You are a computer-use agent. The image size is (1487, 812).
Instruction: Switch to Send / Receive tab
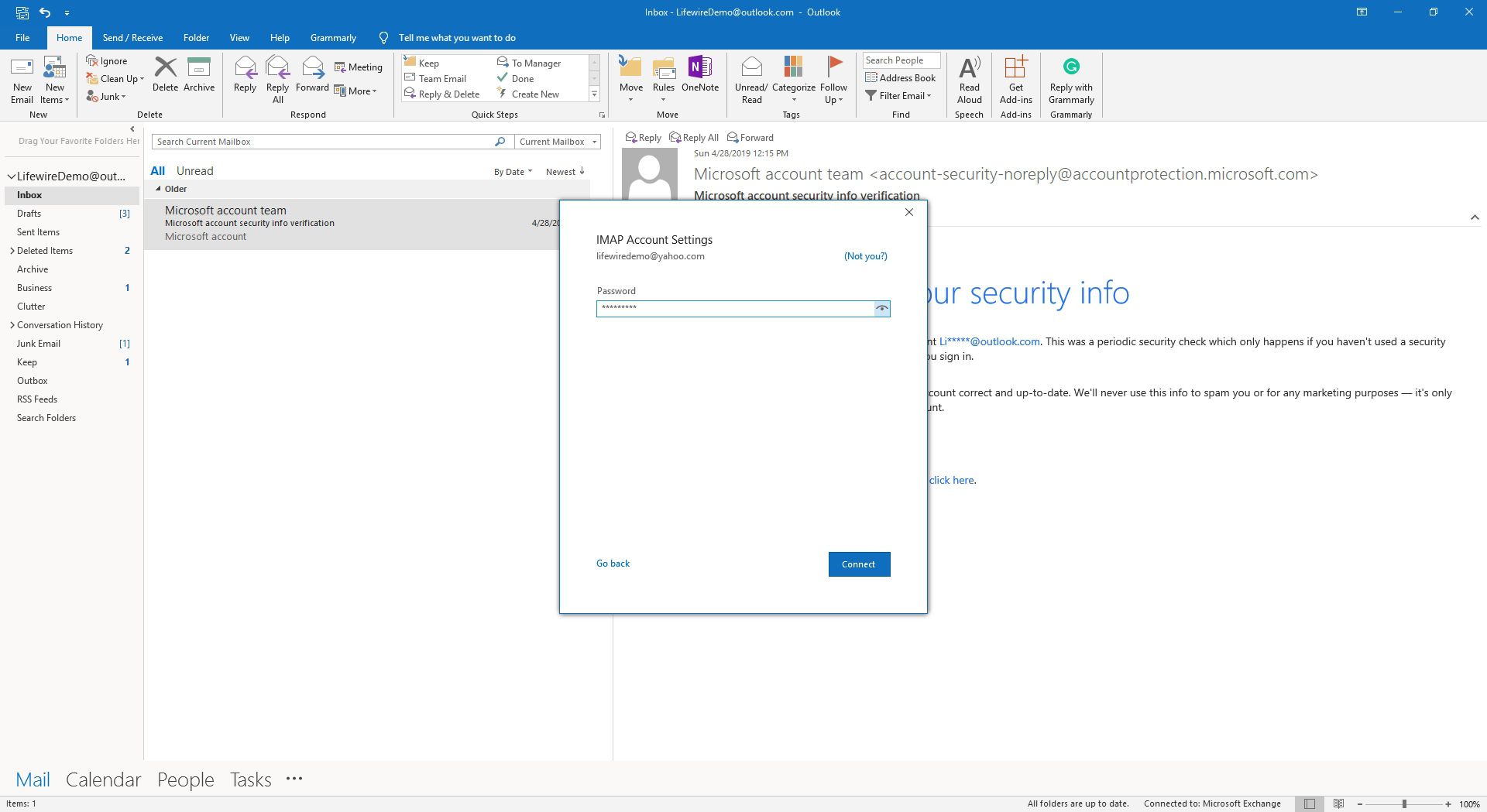click(132, 37)
